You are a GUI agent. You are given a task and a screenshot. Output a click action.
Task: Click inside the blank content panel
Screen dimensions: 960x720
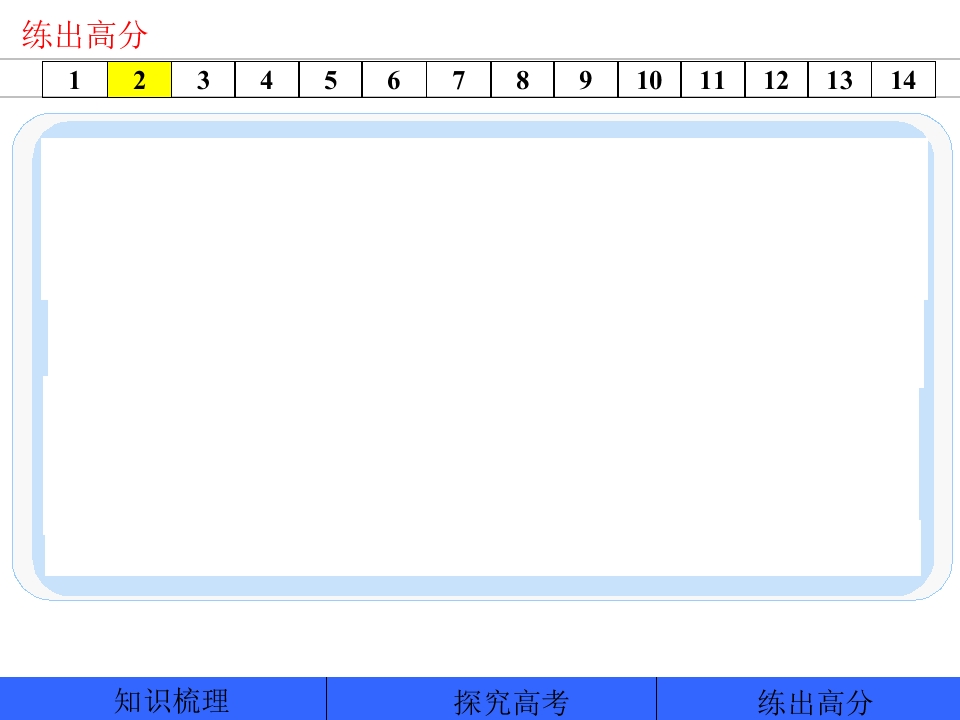(482, 356)
